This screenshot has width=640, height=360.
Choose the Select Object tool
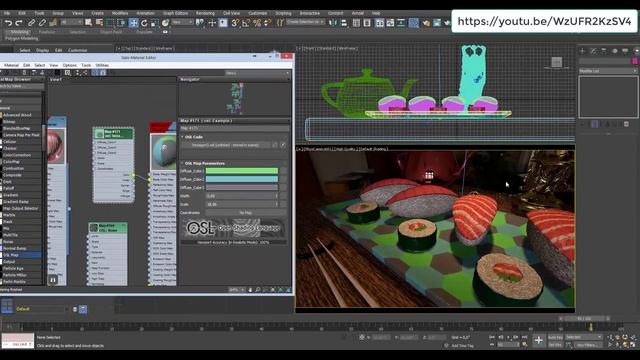[88, 23]
